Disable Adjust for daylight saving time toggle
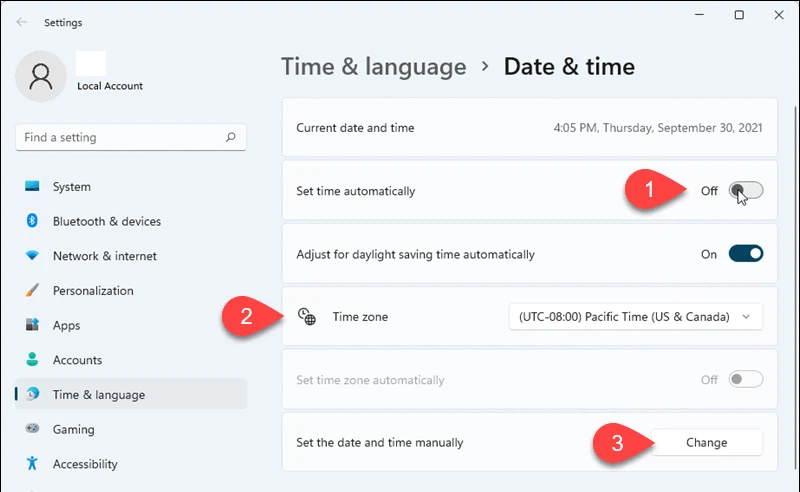Image resolution: width=800 pixels, height=492 pixels. [x=746, y=254]
